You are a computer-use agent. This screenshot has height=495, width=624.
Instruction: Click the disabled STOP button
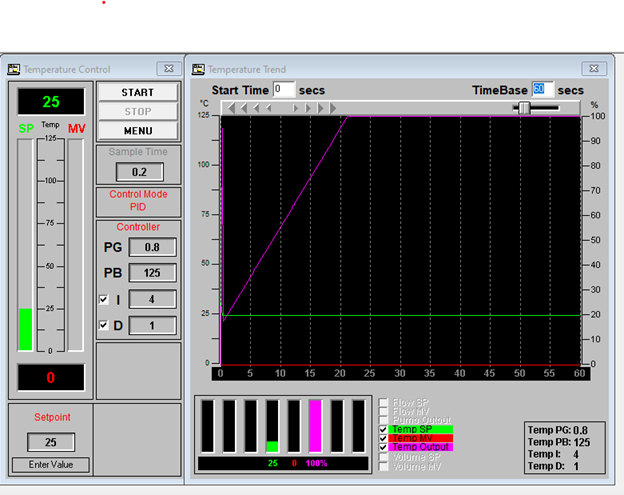pyautogui.click(x=138, y=111)
